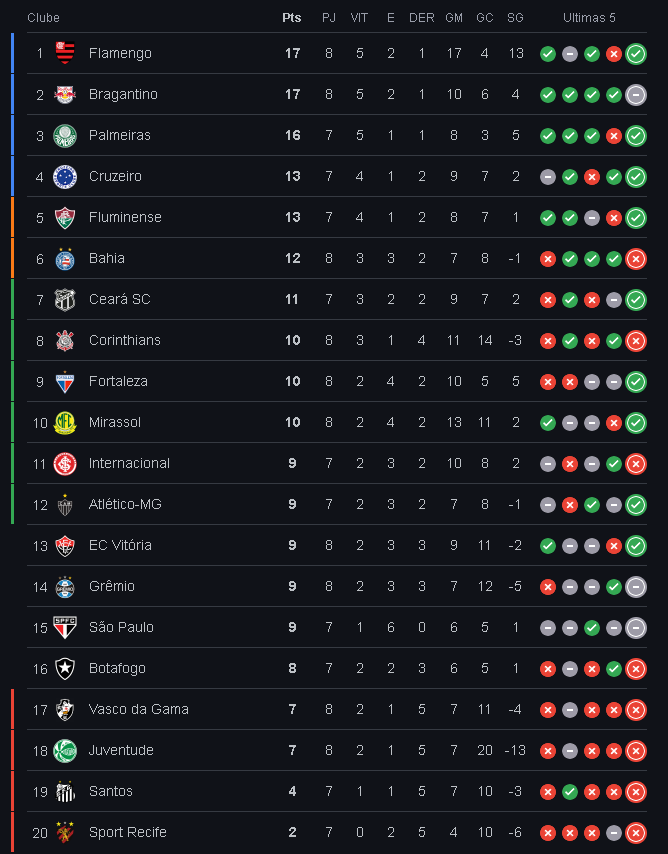Click Bahia's latest loss result icon
The height and width of the screenshot is (854, 668).
(x=635, y=259)
